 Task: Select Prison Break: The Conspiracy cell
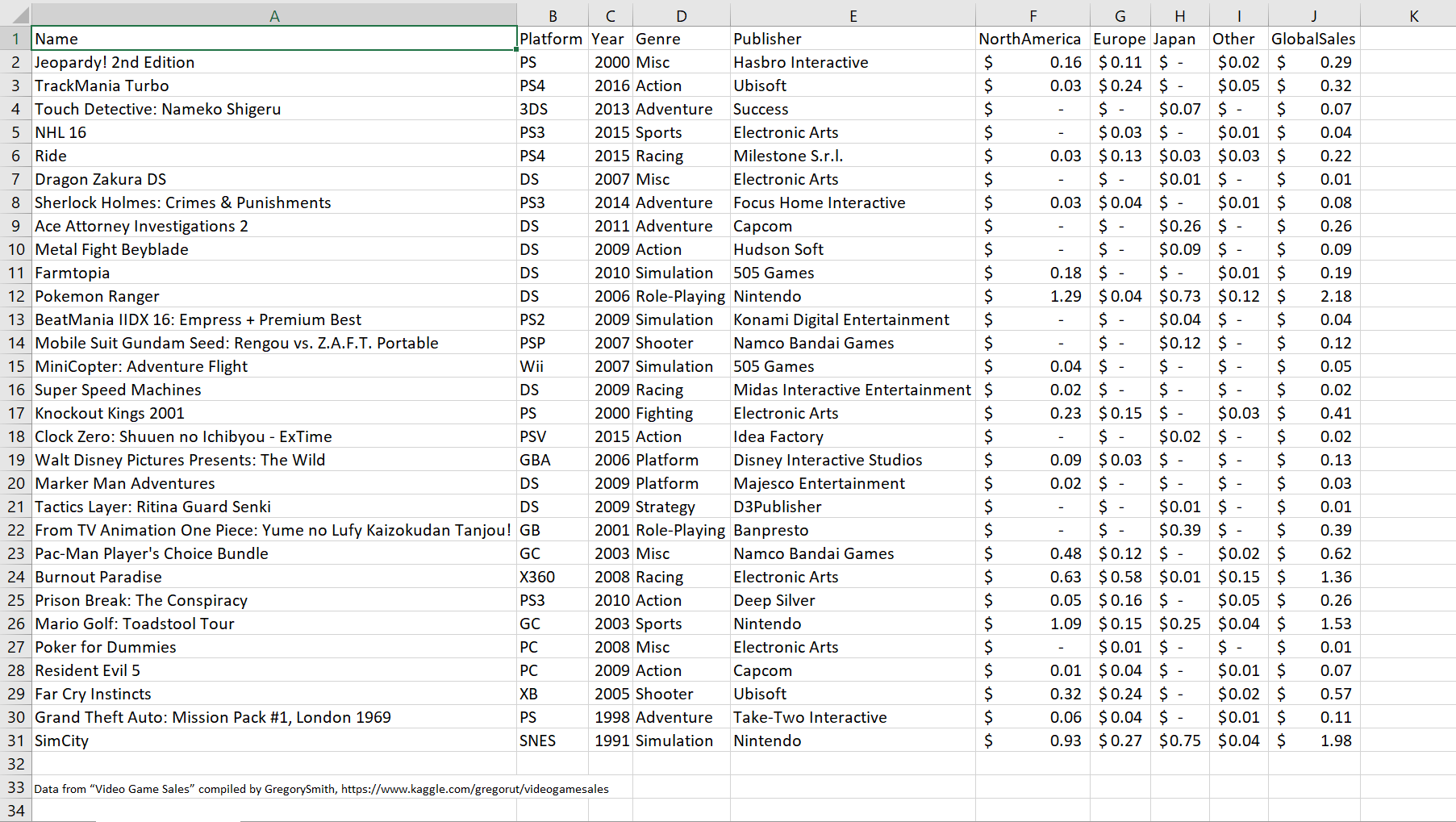pyautogui.click(x=274, y=600)
